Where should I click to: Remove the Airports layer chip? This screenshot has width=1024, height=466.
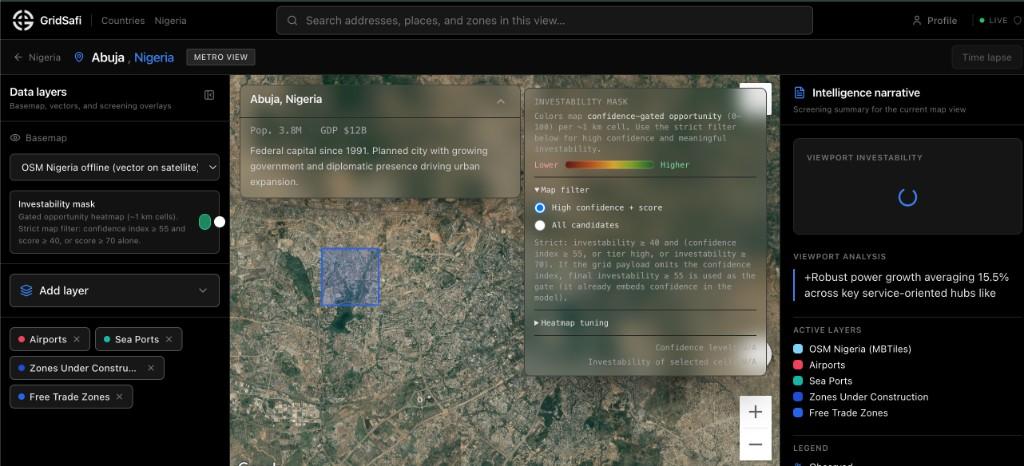[76, 339]
